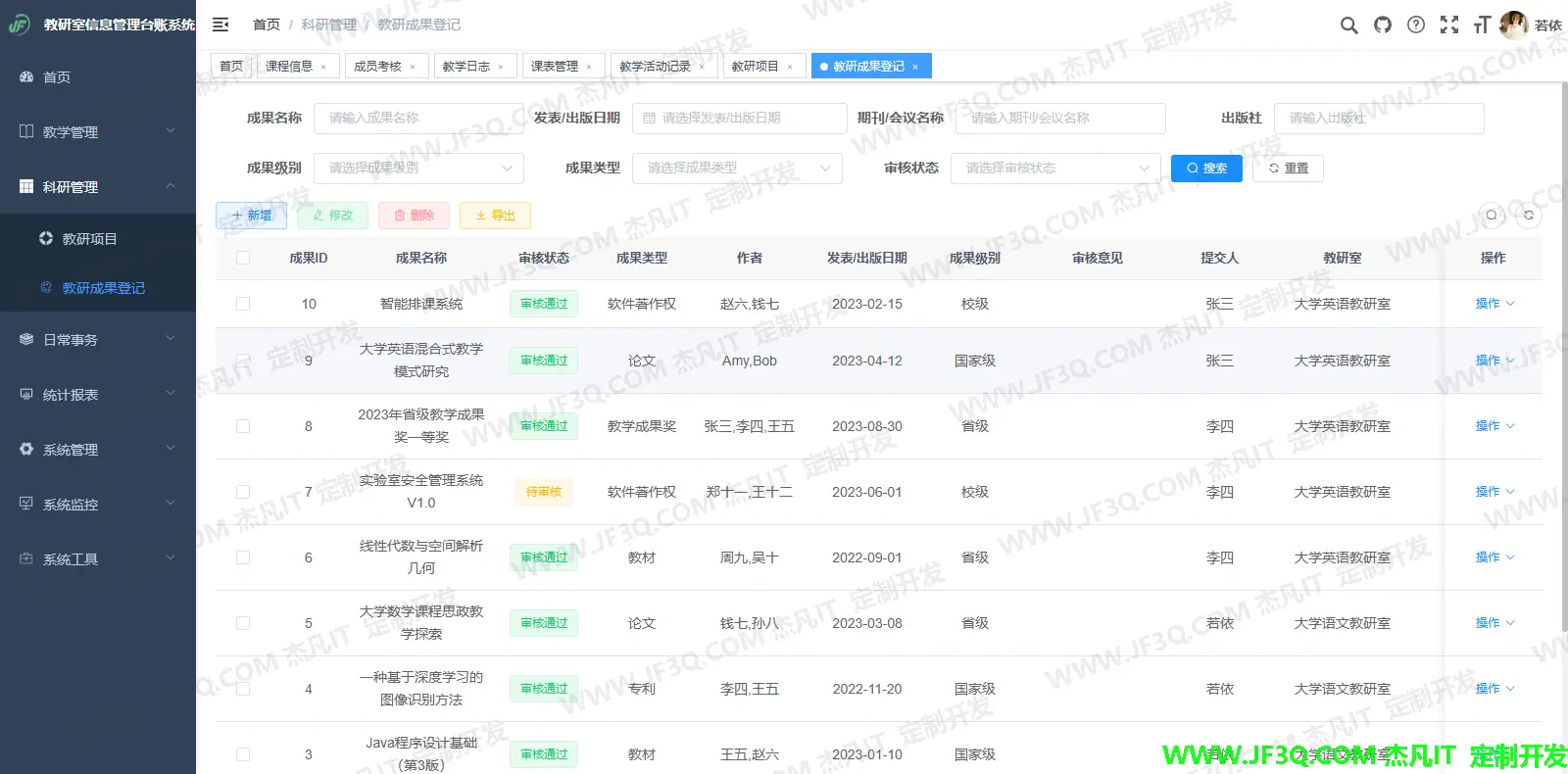Click the 统计报表 monitor icon in sidebar
Viewport: 1568px width, 774px height.
26,394
